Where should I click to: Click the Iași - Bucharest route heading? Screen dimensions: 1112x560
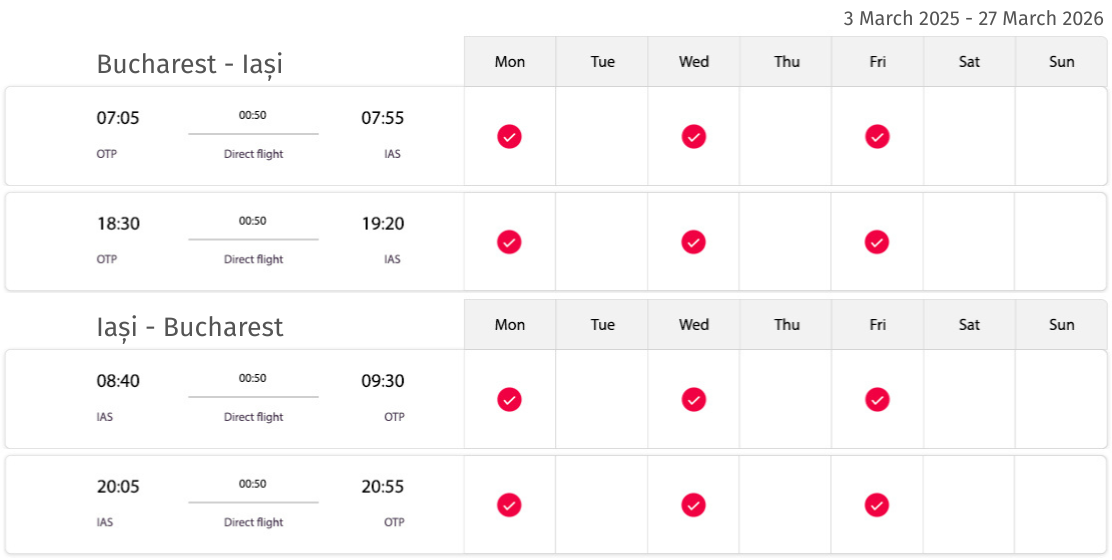[189, 327]
